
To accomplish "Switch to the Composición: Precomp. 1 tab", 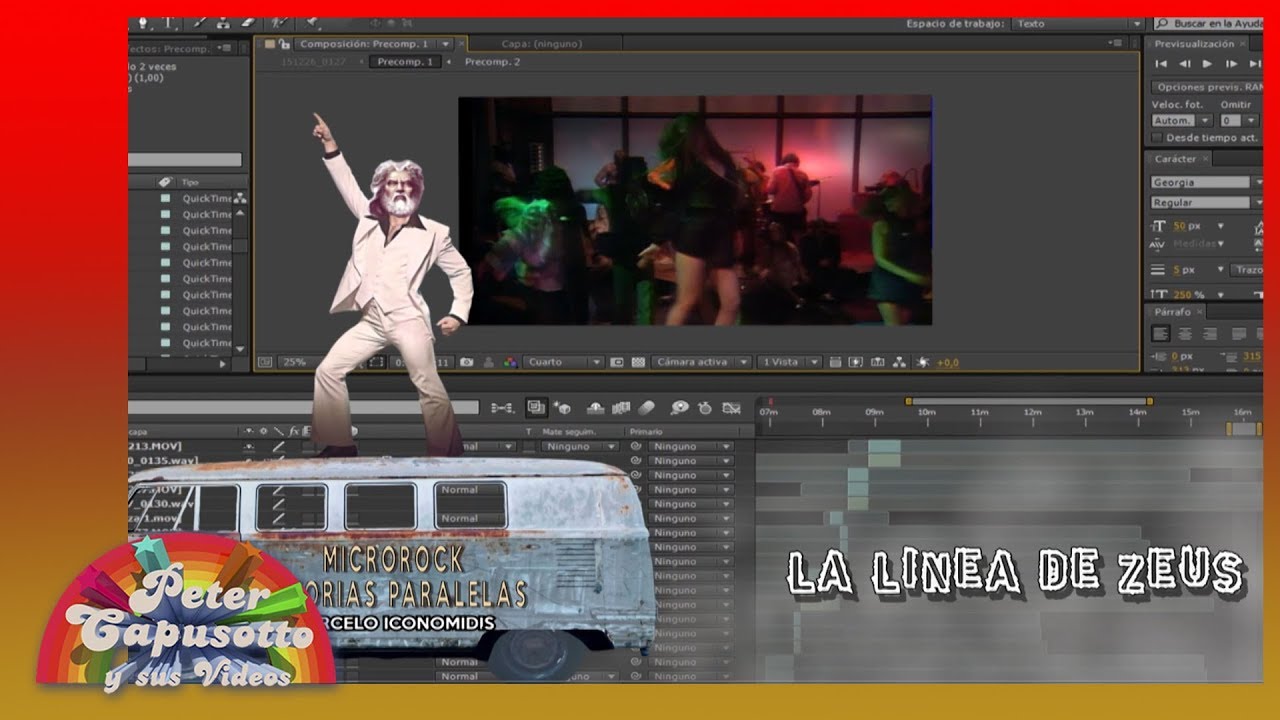I will 364,44.
